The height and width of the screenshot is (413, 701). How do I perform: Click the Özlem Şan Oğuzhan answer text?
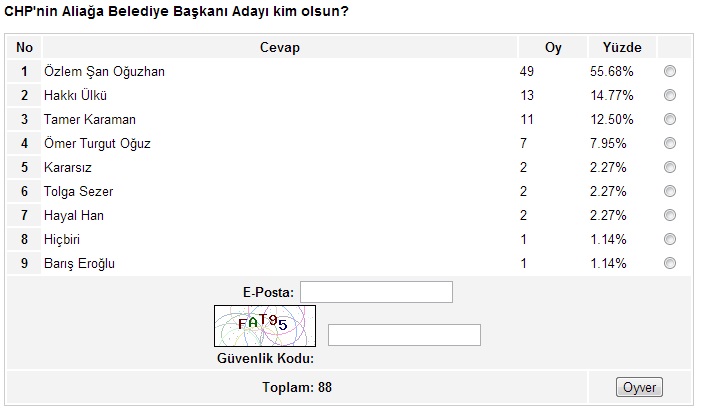coord(105,72)
